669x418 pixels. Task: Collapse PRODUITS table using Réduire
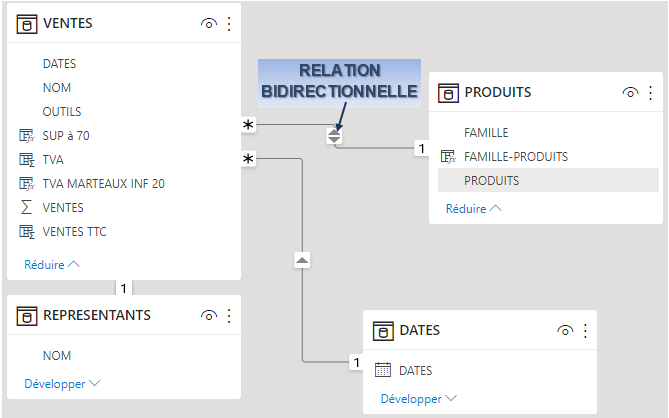[x=474, y=209]
